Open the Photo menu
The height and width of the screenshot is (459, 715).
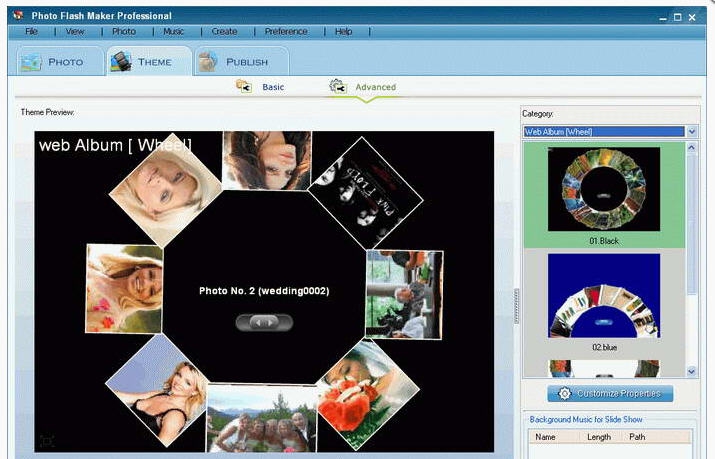tap(124, 31)
